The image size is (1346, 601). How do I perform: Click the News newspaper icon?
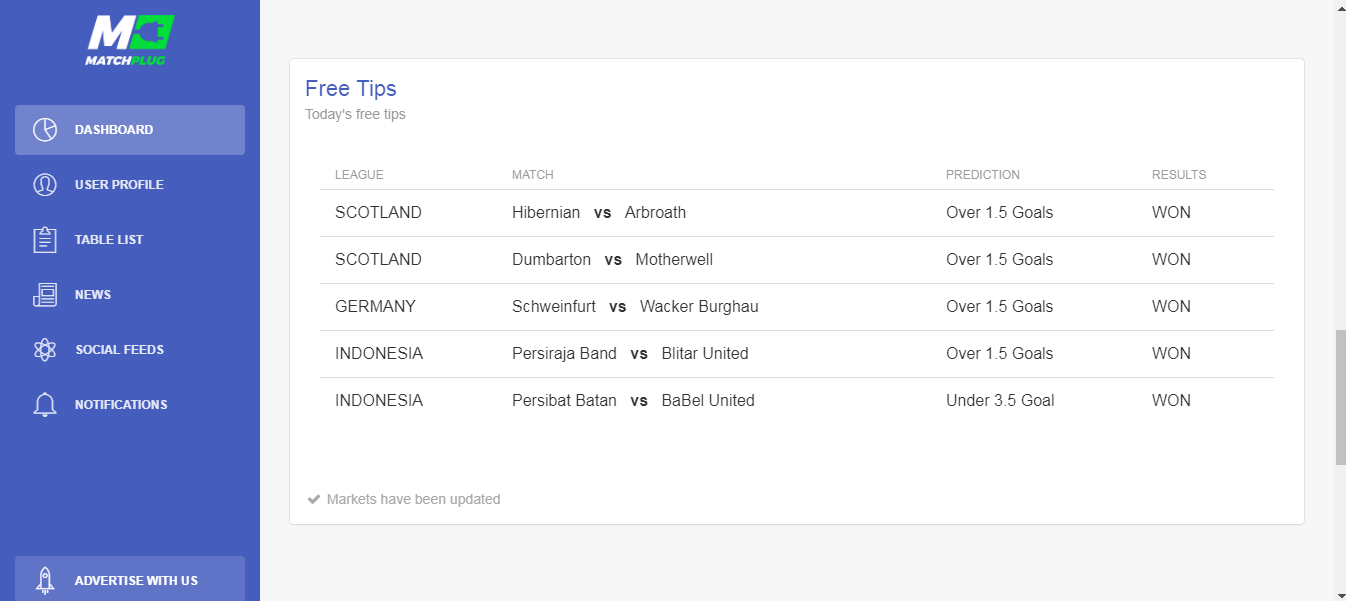[x=44, y=295]
